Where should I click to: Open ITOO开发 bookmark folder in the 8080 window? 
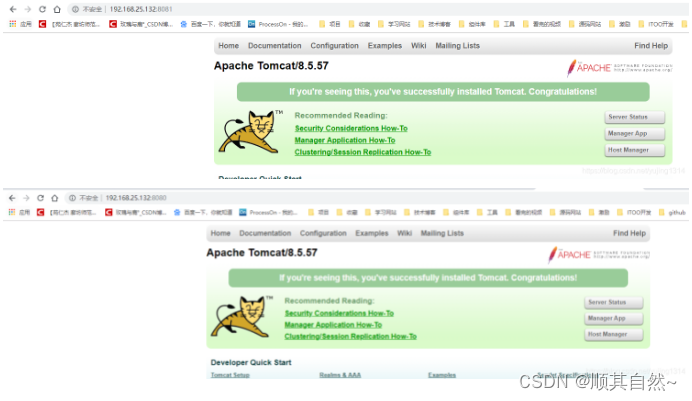pyautogui.click(x=635, y=212)
